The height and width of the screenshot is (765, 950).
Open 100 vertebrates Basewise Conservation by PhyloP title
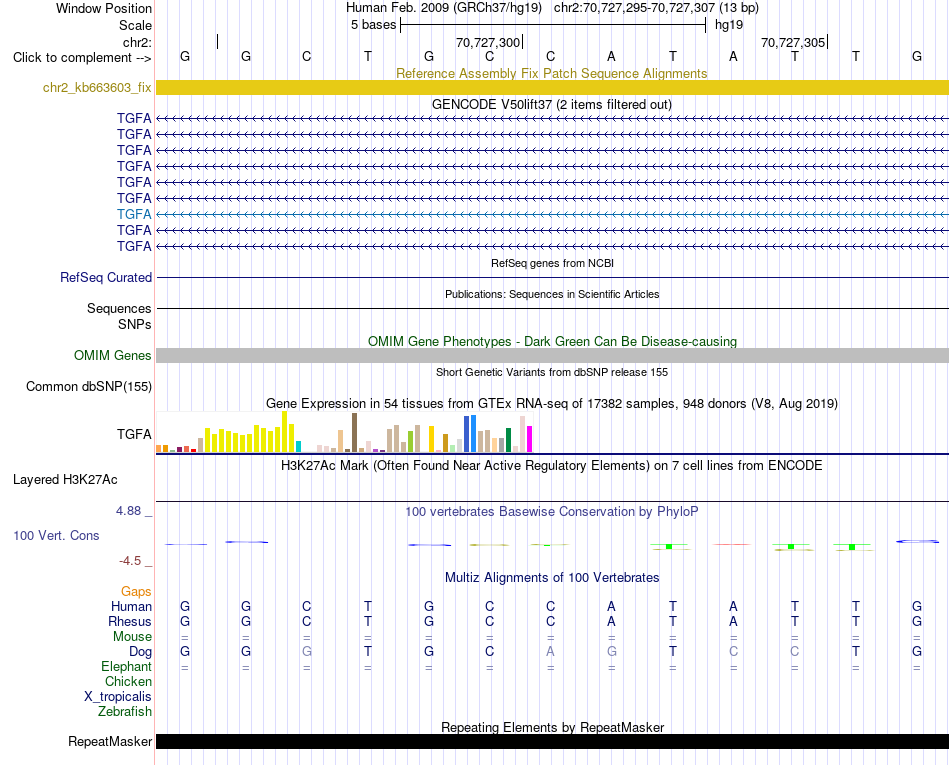[x=552, y=512]
